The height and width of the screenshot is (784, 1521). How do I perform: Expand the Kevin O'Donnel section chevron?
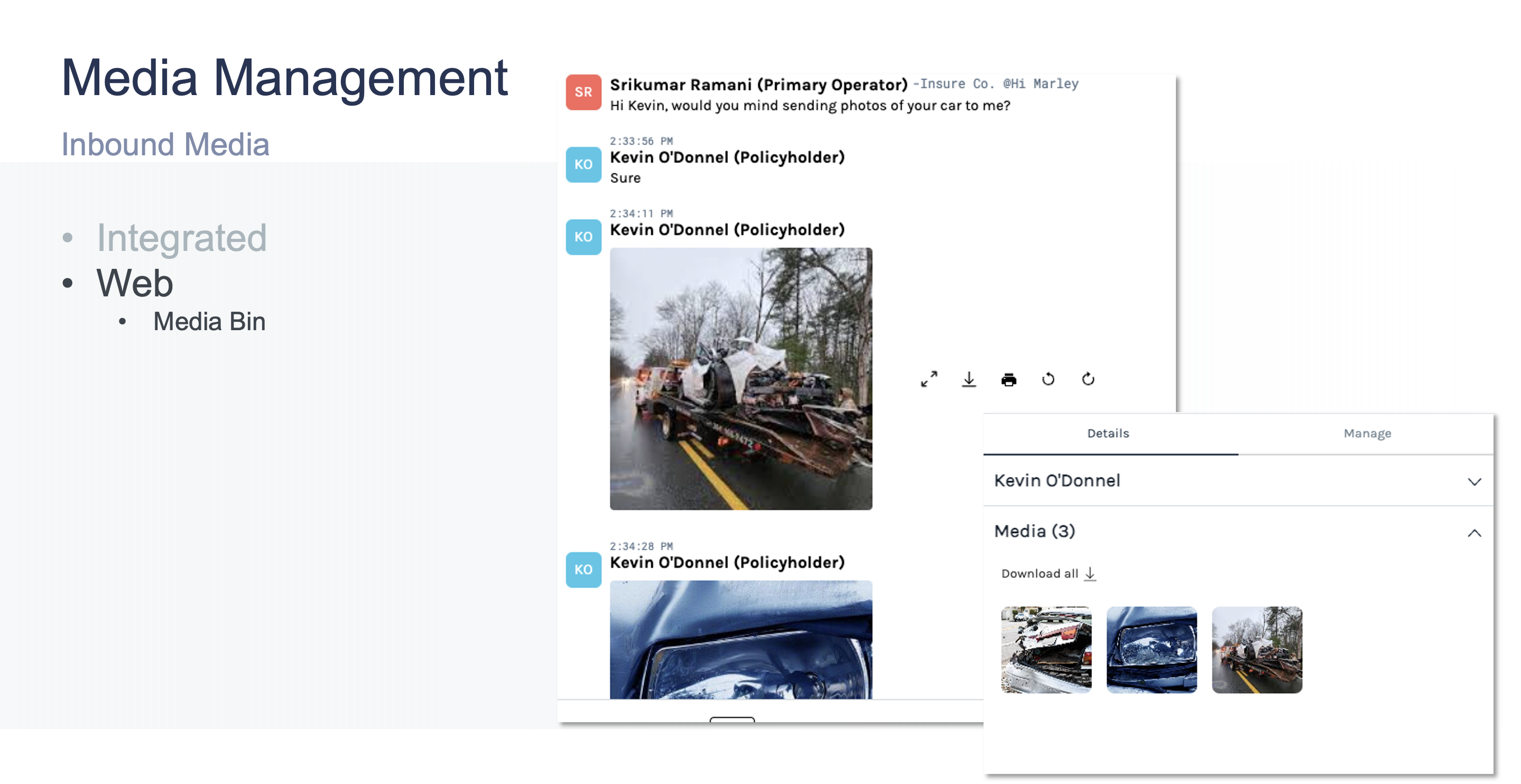[1474, 482]
